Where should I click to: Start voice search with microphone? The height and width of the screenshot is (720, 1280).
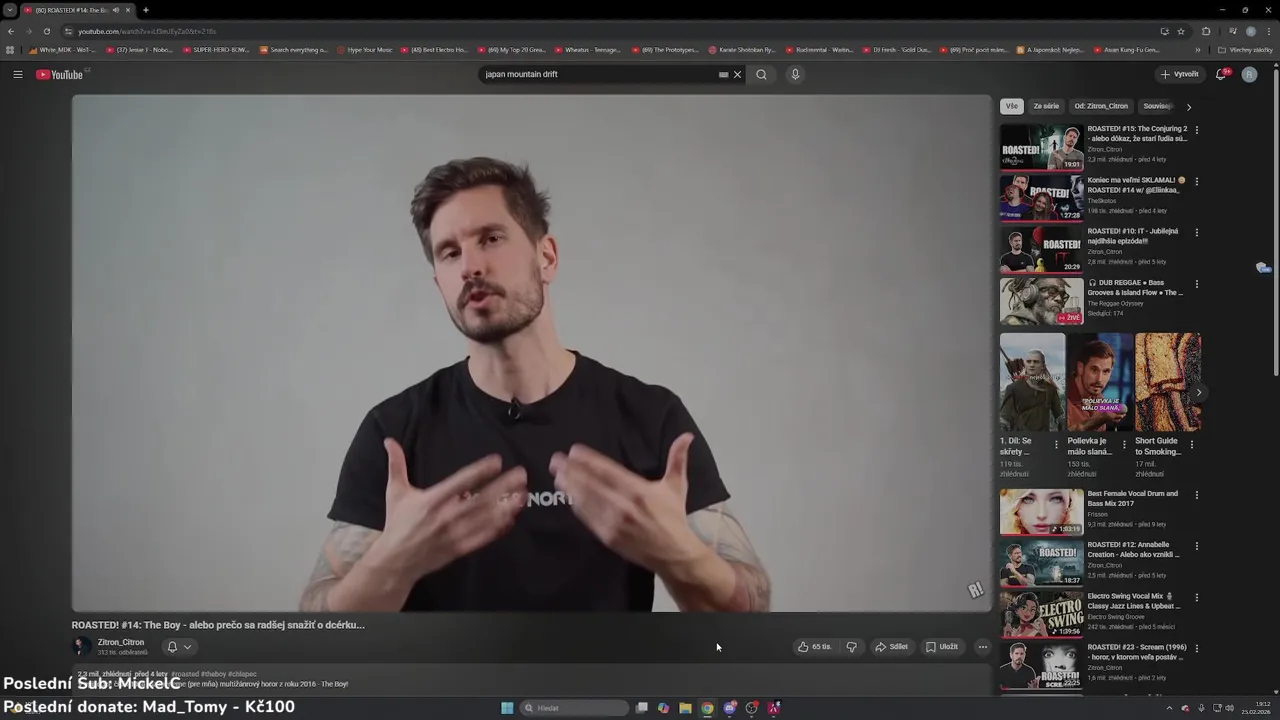[x=795, y=74]
